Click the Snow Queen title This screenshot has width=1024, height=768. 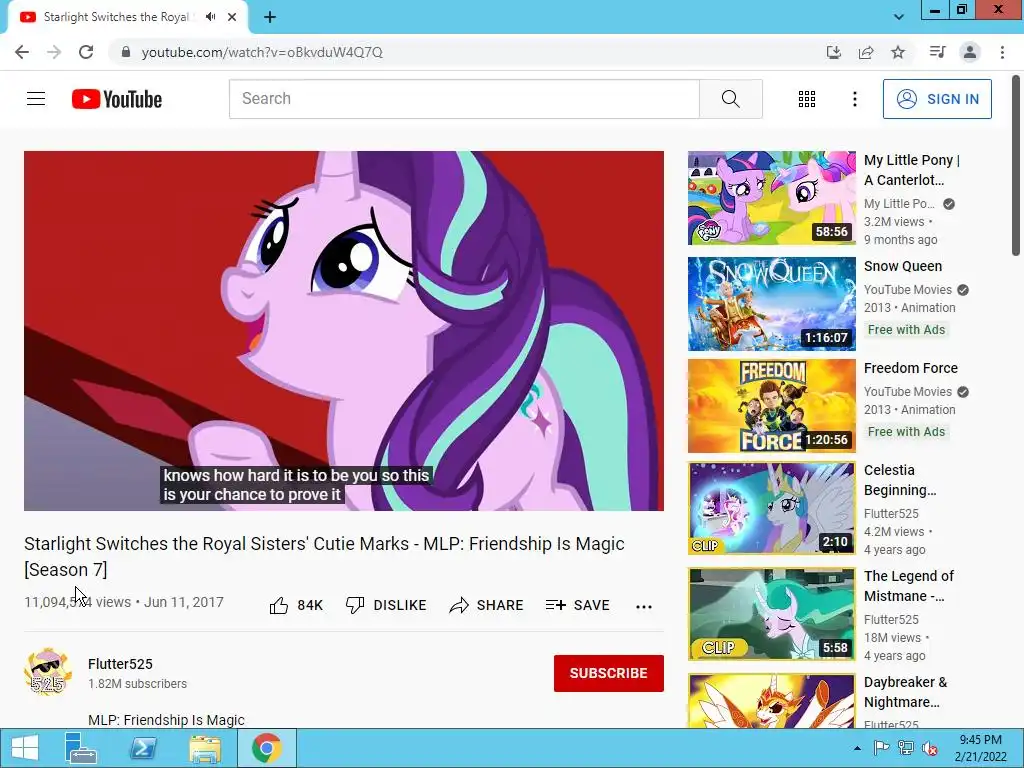(x=903, y=266)
